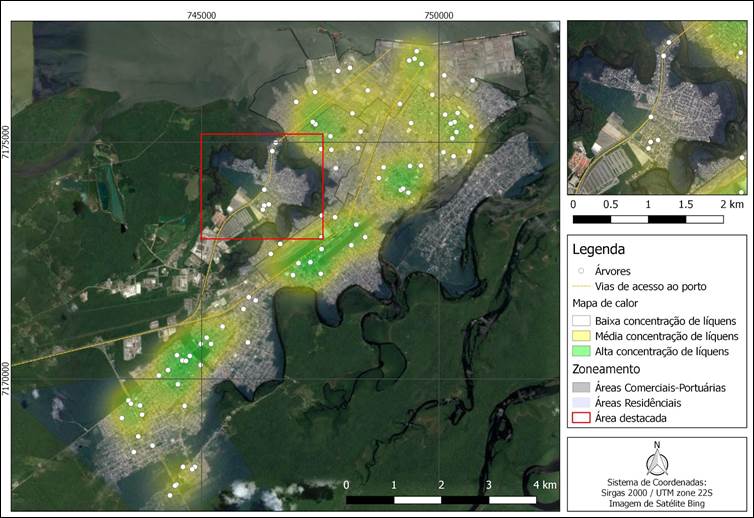Click the gray Áreas Comerciais-Portuárias symbol
Image resolution: width=754 pixels, height=518 pixels.
[580, 386]
